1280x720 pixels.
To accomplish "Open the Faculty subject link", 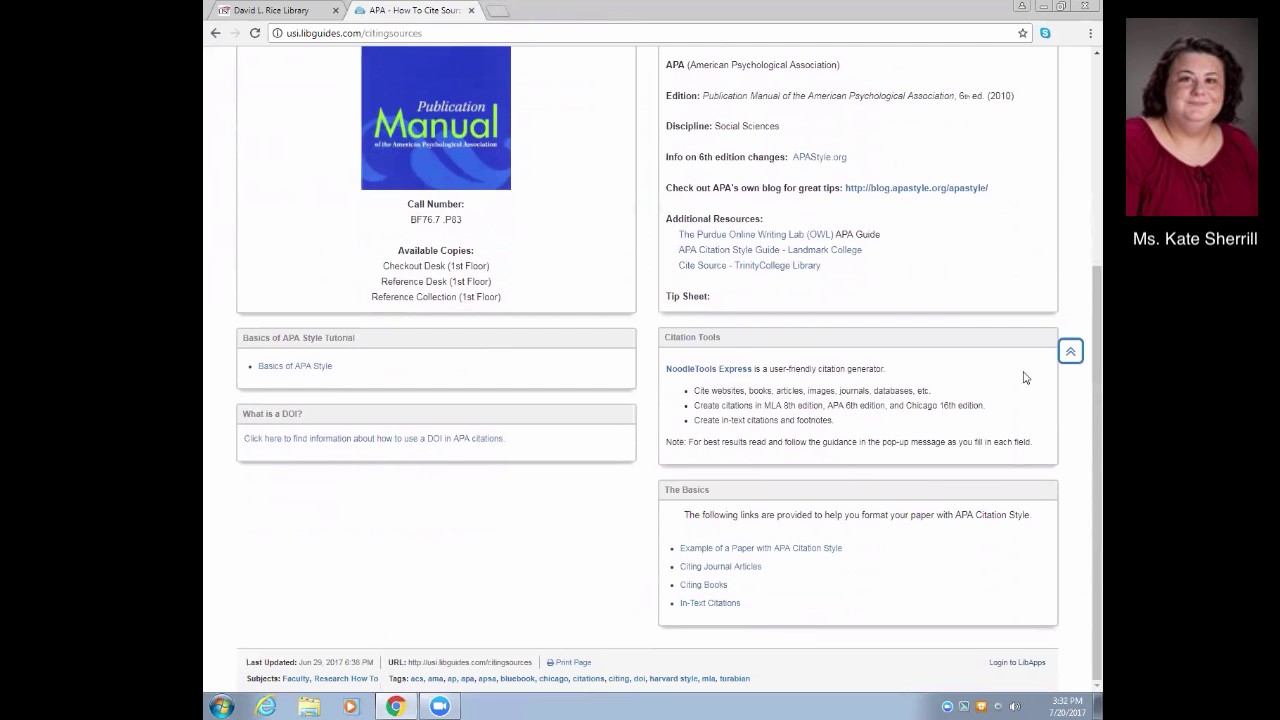I will [x=296, y=679].
